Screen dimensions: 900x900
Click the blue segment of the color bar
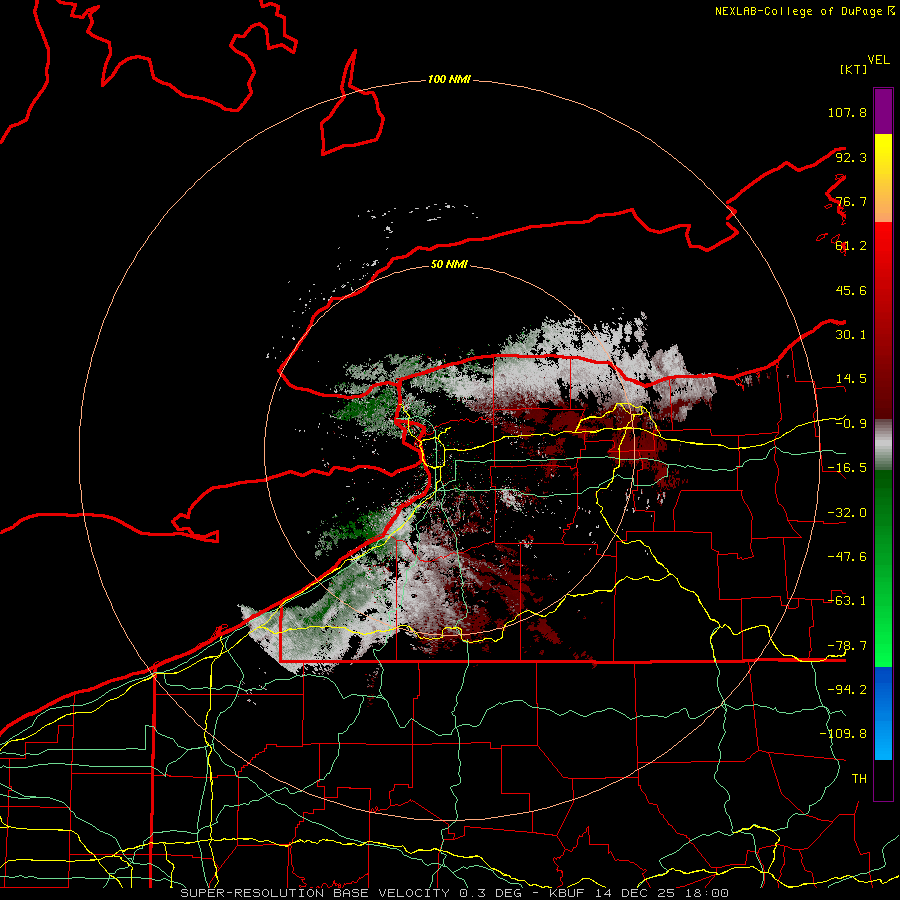[883, 713]
